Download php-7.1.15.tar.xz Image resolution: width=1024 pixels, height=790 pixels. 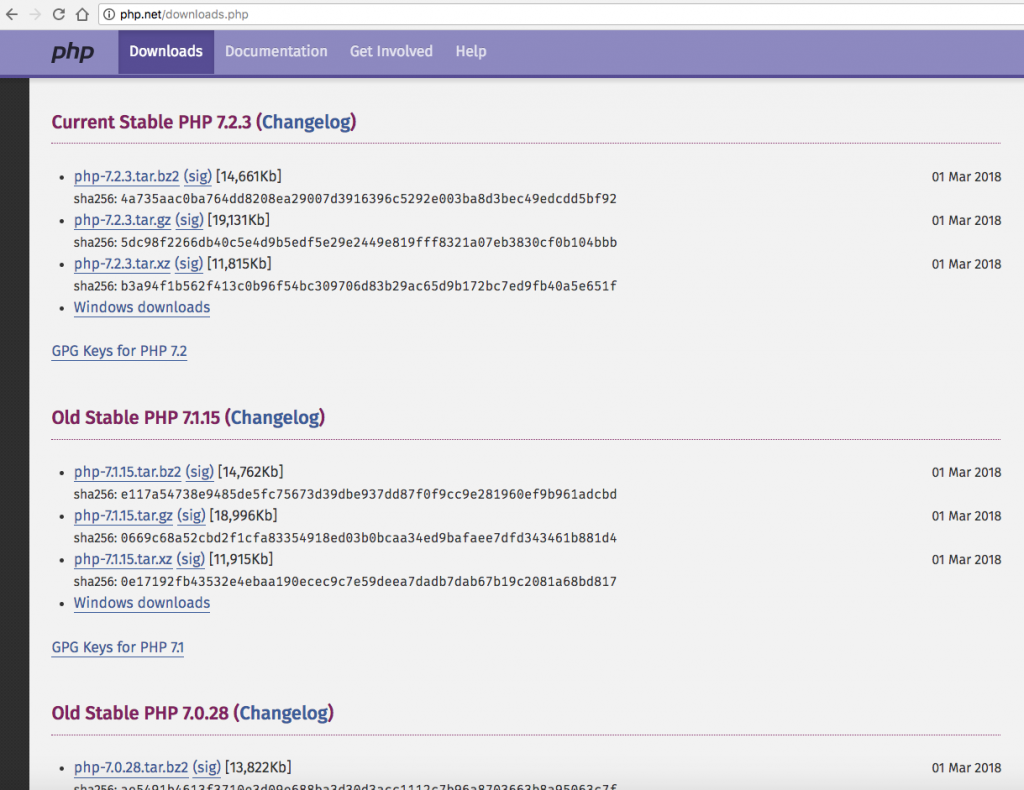(x=123, y=559)
